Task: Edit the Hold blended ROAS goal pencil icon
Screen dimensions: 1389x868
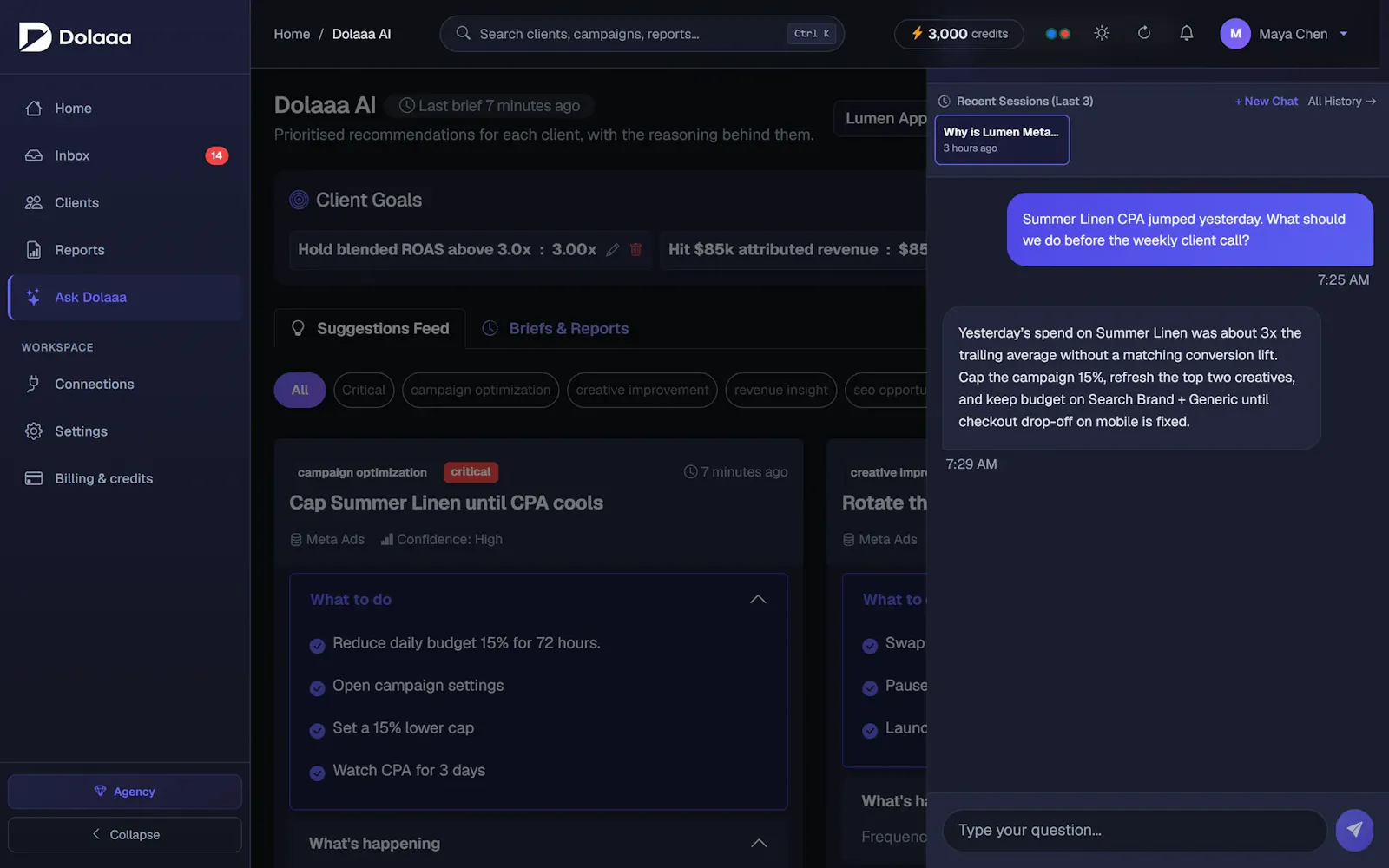Action: pos(613,250)
